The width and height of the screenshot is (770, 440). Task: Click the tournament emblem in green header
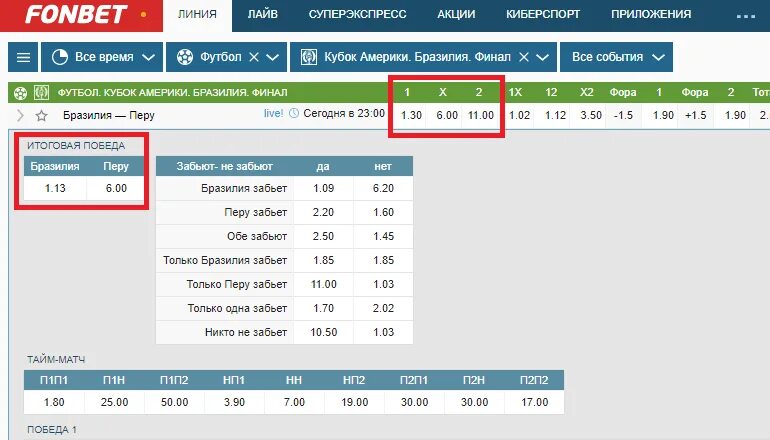(41, 92)
